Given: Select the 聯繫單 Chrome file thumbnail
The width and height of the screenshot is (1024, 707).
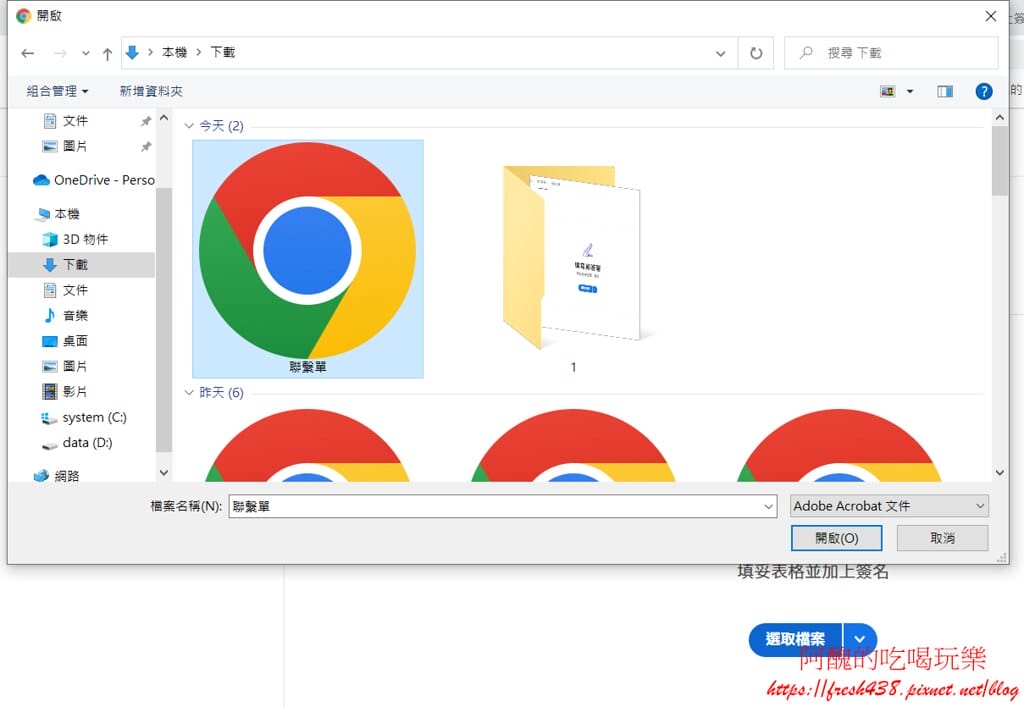Looking at the screenshot, I should tap(308, 251).
